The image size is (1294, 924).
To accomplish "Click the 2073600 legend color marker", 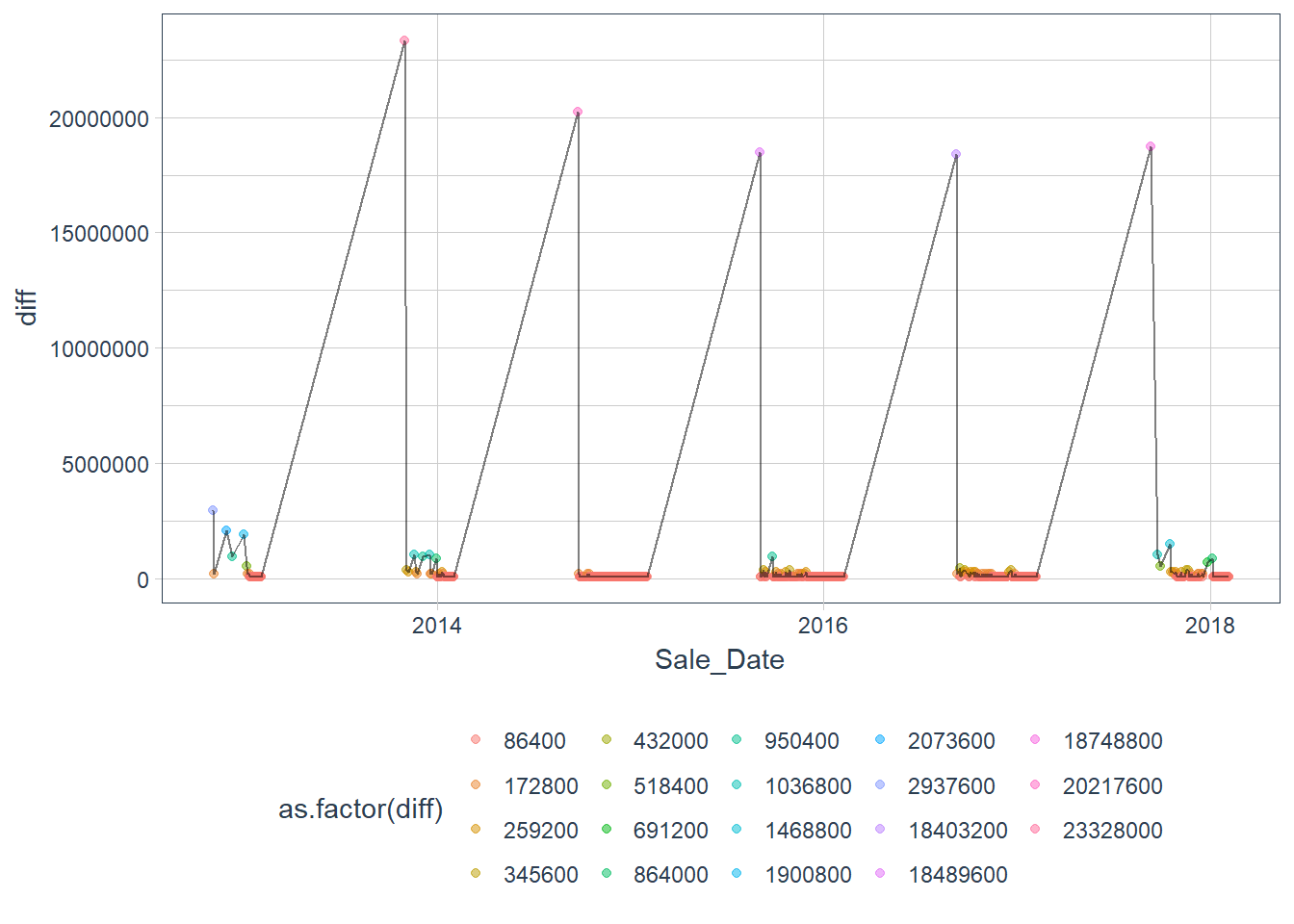I will (x=880, y=740).
